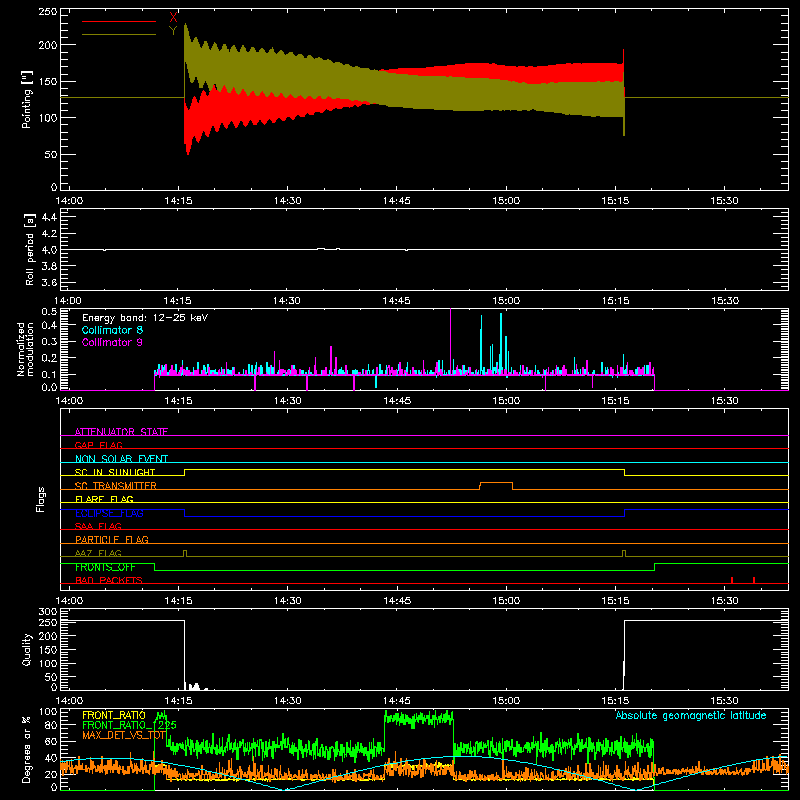This screenshot has width=800, height=800.
Task: Click the Quality axis title
Action: [27, 649]
